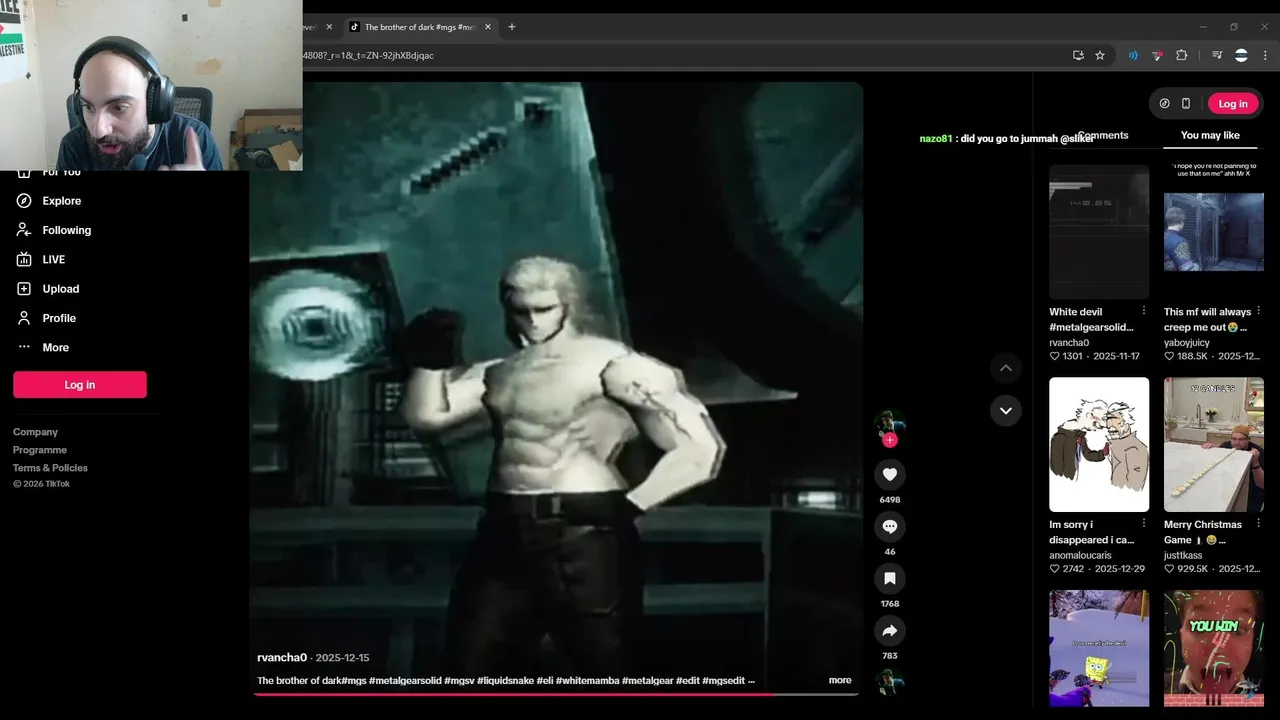Open the anomaloucaris creator name

[x=1080, y=555]
